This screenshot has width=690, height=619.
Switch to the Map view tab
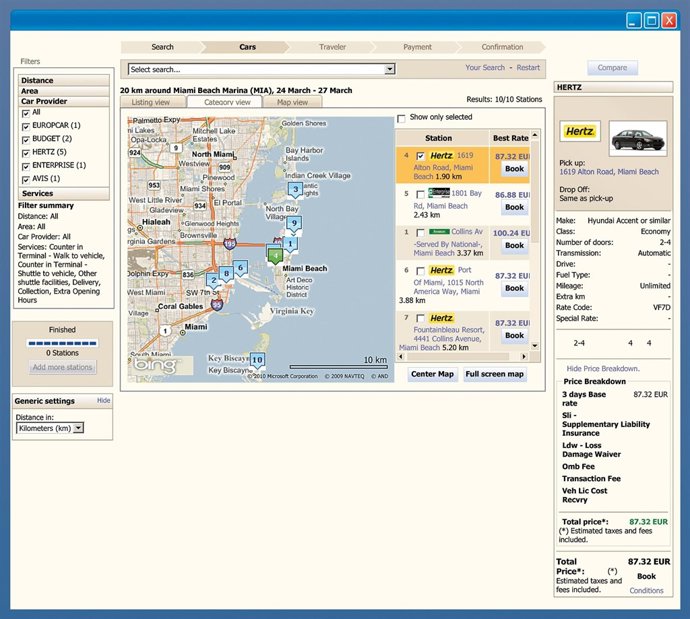(x=292, y=102)
